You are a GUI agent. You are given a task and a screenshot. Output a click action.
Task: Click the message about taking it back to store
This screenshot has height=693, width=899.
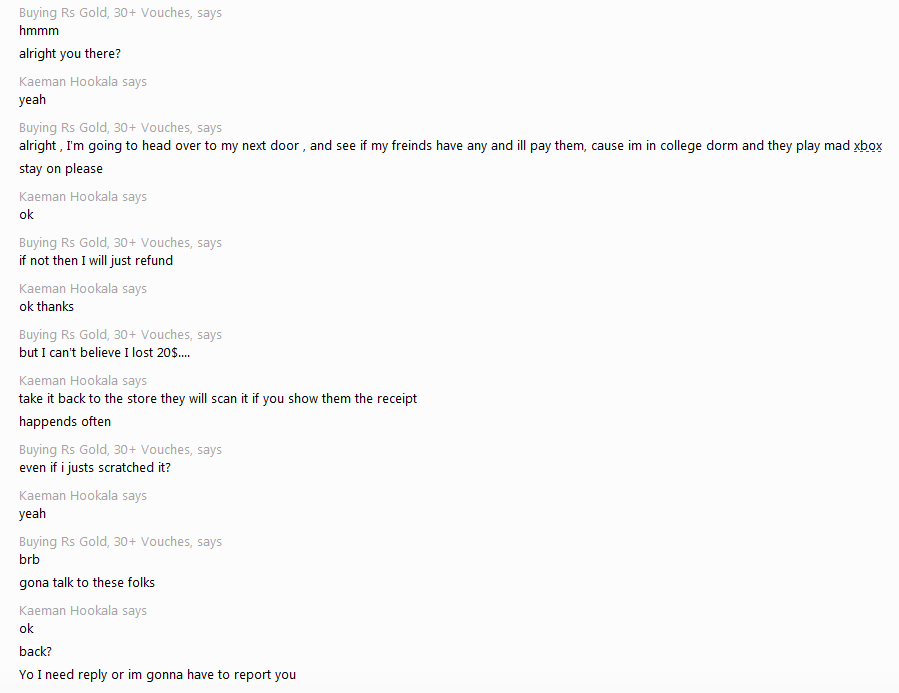click(x=218, y=399)
